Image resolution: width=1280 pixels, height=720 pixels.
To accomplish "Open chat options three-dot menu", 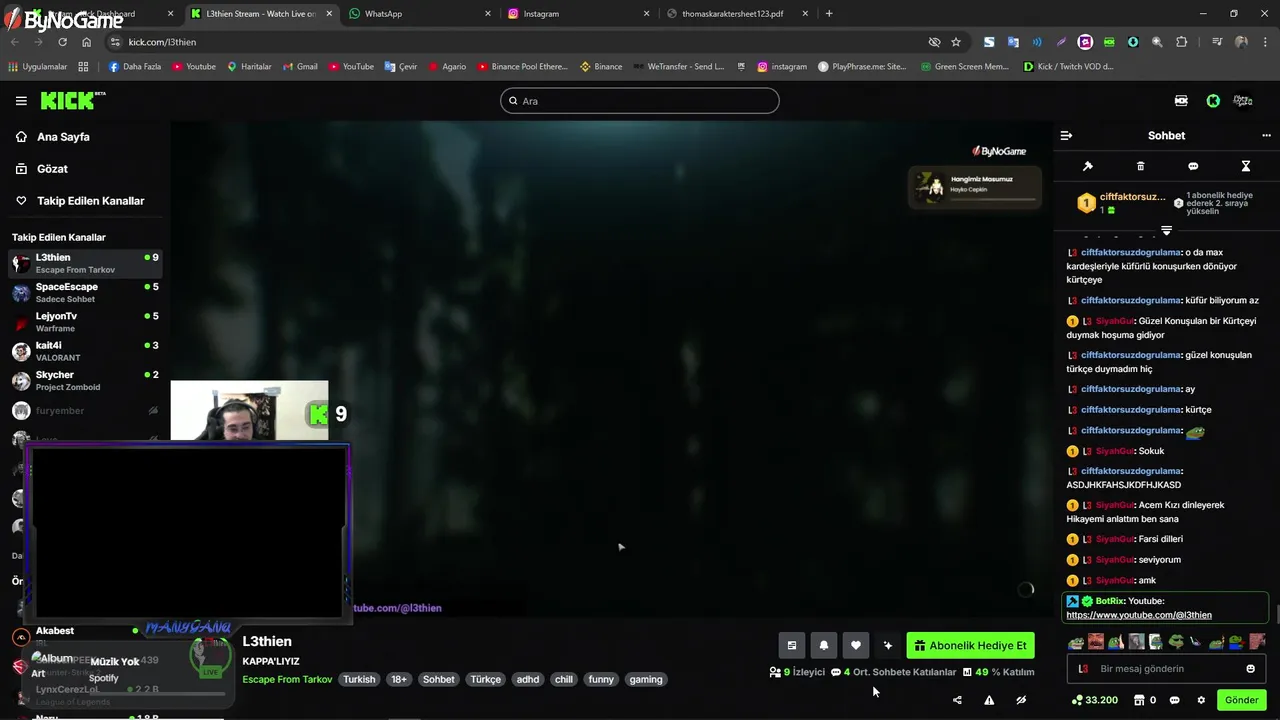I will (1266, 135).
